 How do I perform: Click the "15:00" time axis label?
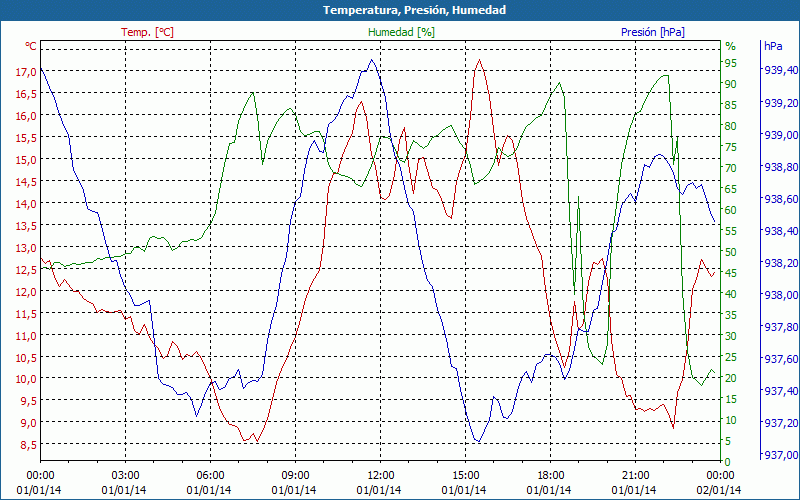(465, 476)
